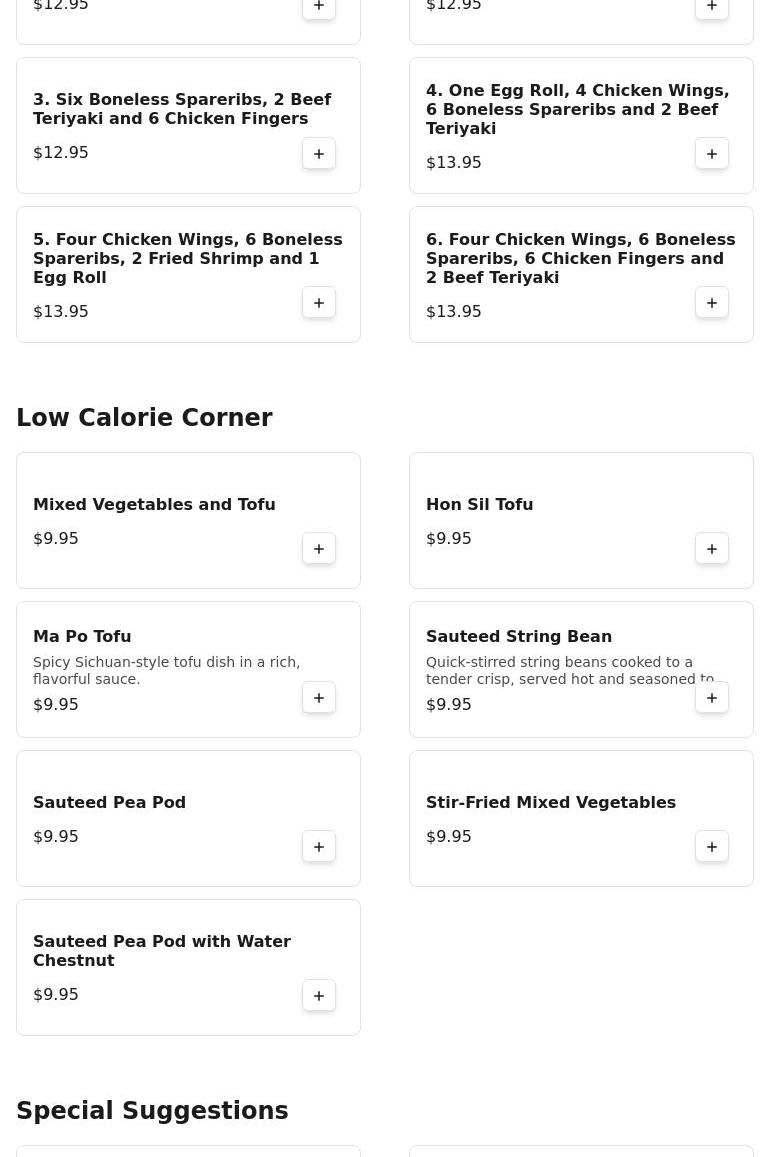Add combo 3 Six Boneless Spareribs to cart

coord(319,153)
